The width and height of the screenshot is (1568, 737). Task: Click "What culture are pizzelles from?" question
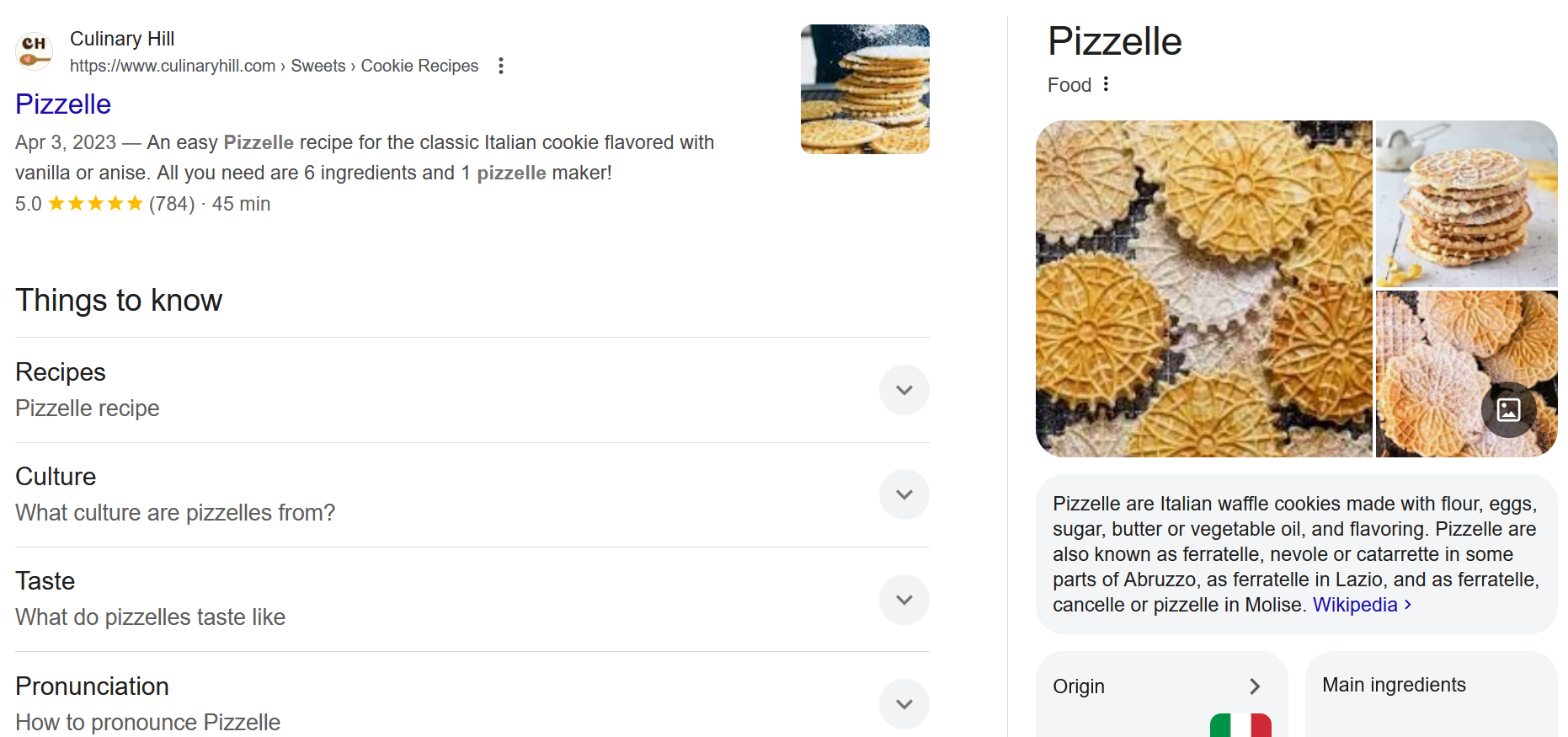point(175,512)
